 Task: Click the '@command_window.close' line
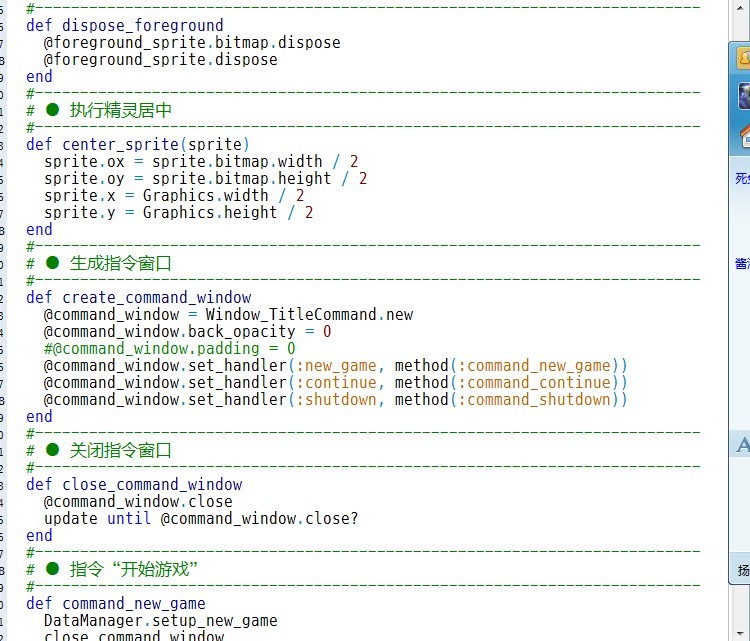(138, 501)
